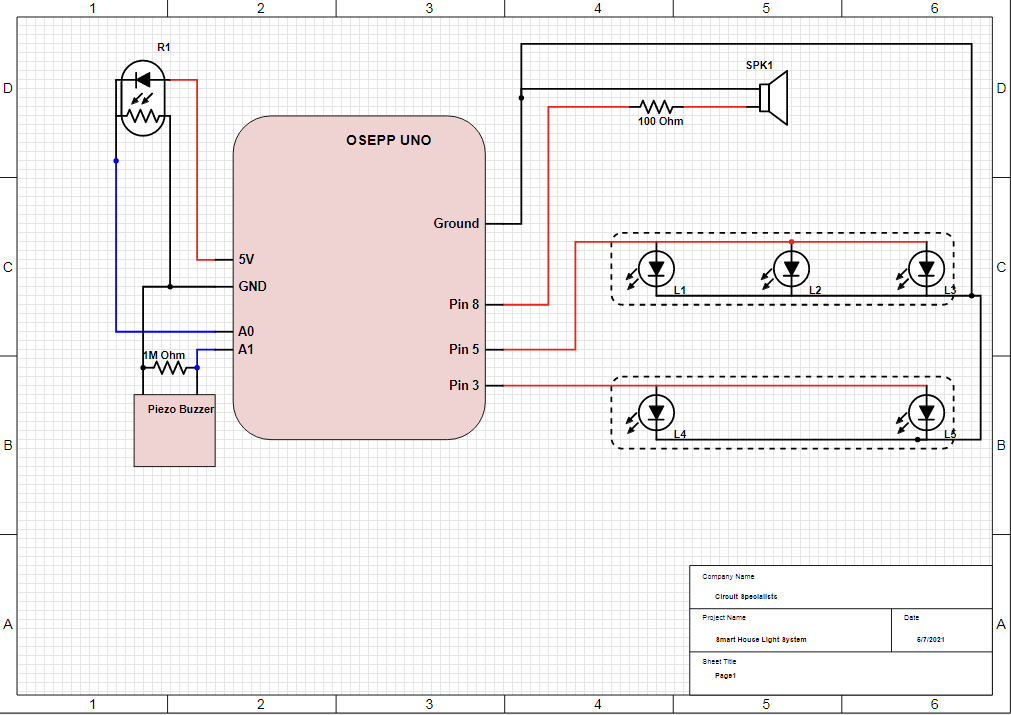
Task: Click the Date field heading
Action: (912, 618)
